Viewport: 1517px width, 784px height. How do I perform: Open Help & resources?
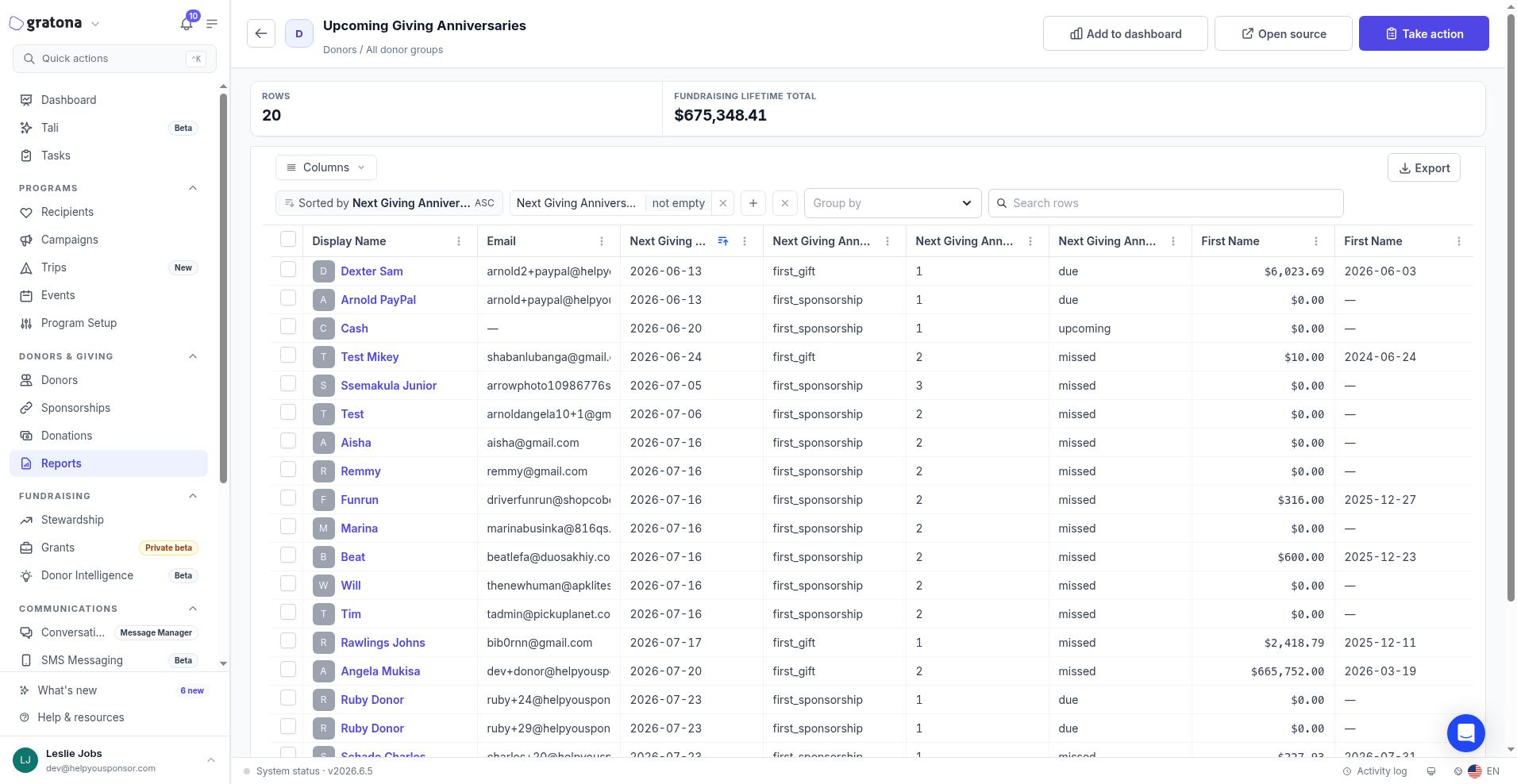(113, 717)
